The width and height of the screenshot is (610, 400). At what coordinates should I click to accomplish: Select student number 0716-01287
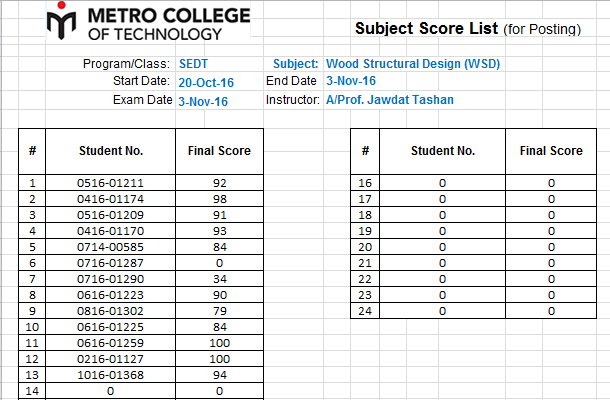pyautogui.click(x=110, y=263)
